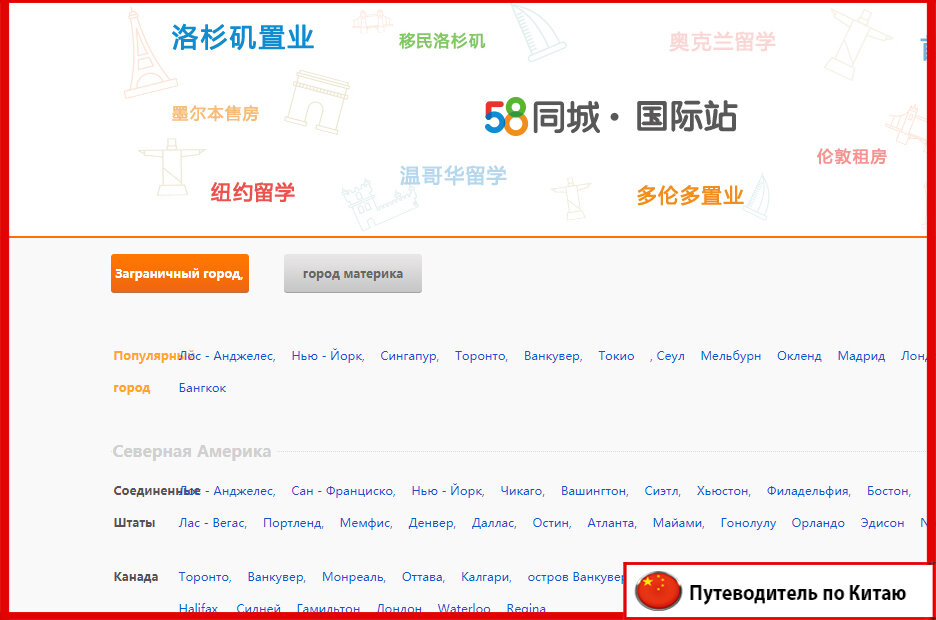Choose Торонто in the Canada row
Viewport: 936px width, 620px height.
click(x=205, y=577)
